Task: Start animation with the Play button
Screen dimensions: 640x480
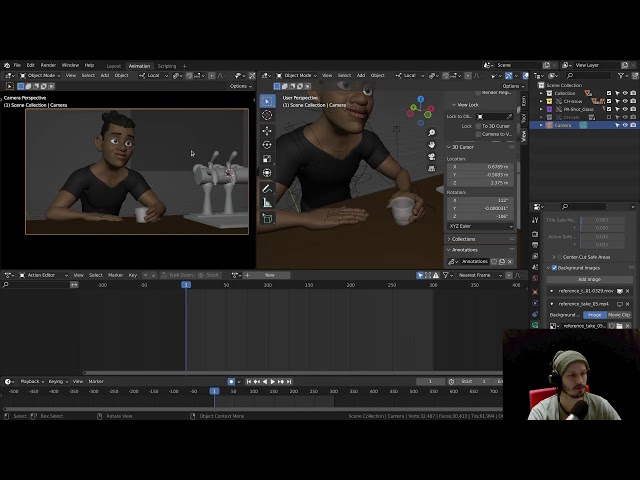Action: pos(273,382)
